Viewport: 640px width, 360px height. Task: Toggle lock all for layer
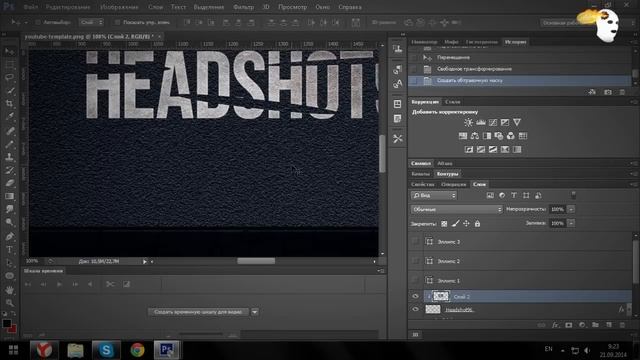477,223
